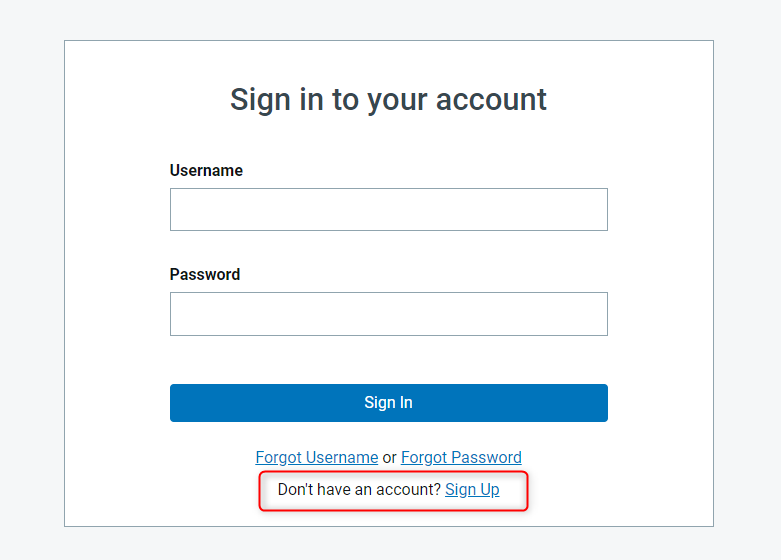Create a new account via Sign Up
Image resolution: width=781 pixels, height=560 pixels.
tap(472, 490)
